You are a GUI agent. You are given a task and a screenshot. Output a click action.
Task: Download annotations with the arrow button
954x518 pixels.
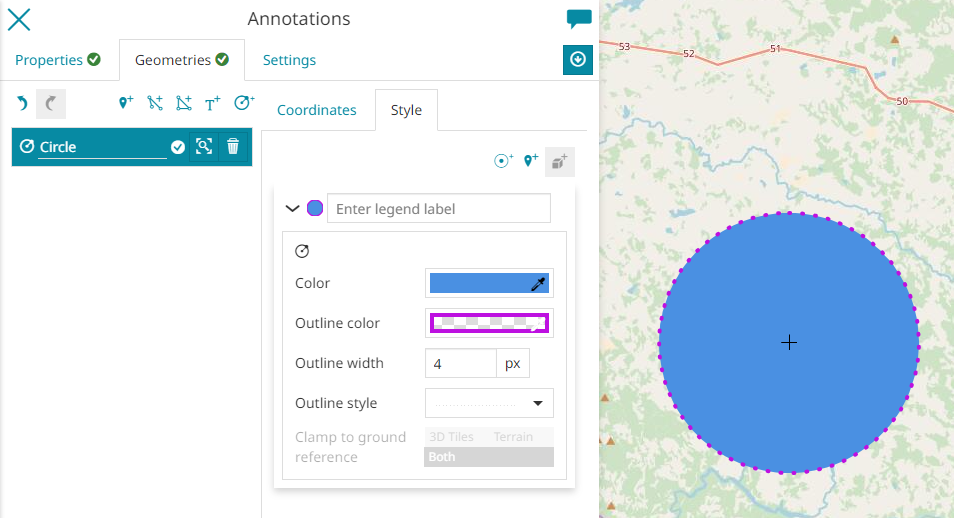(x=578, y=60)
